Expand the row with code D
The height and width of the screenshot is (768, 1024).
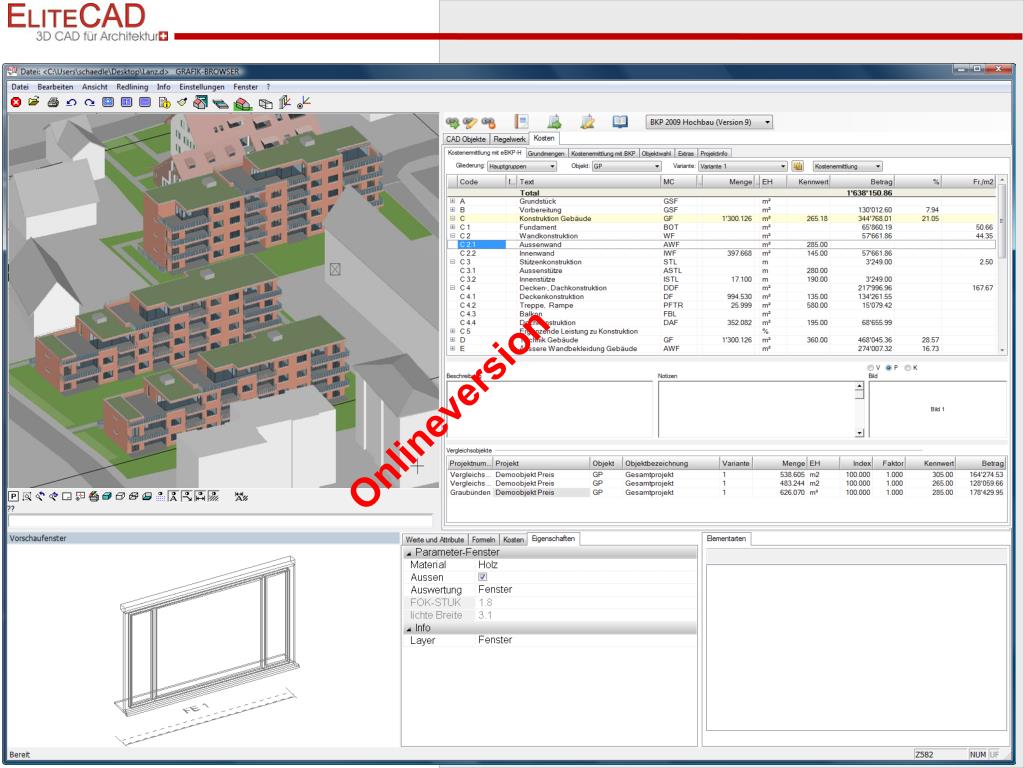tap(453, 340)
